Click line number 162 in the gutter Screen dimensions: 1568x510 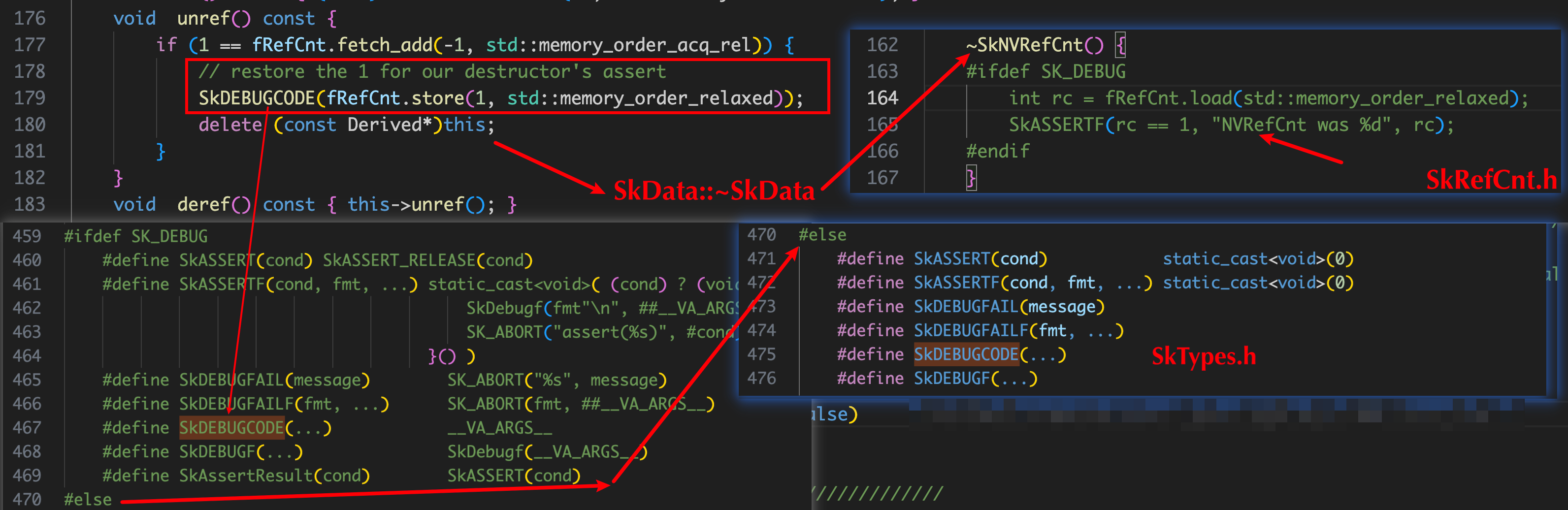(882, 45)
